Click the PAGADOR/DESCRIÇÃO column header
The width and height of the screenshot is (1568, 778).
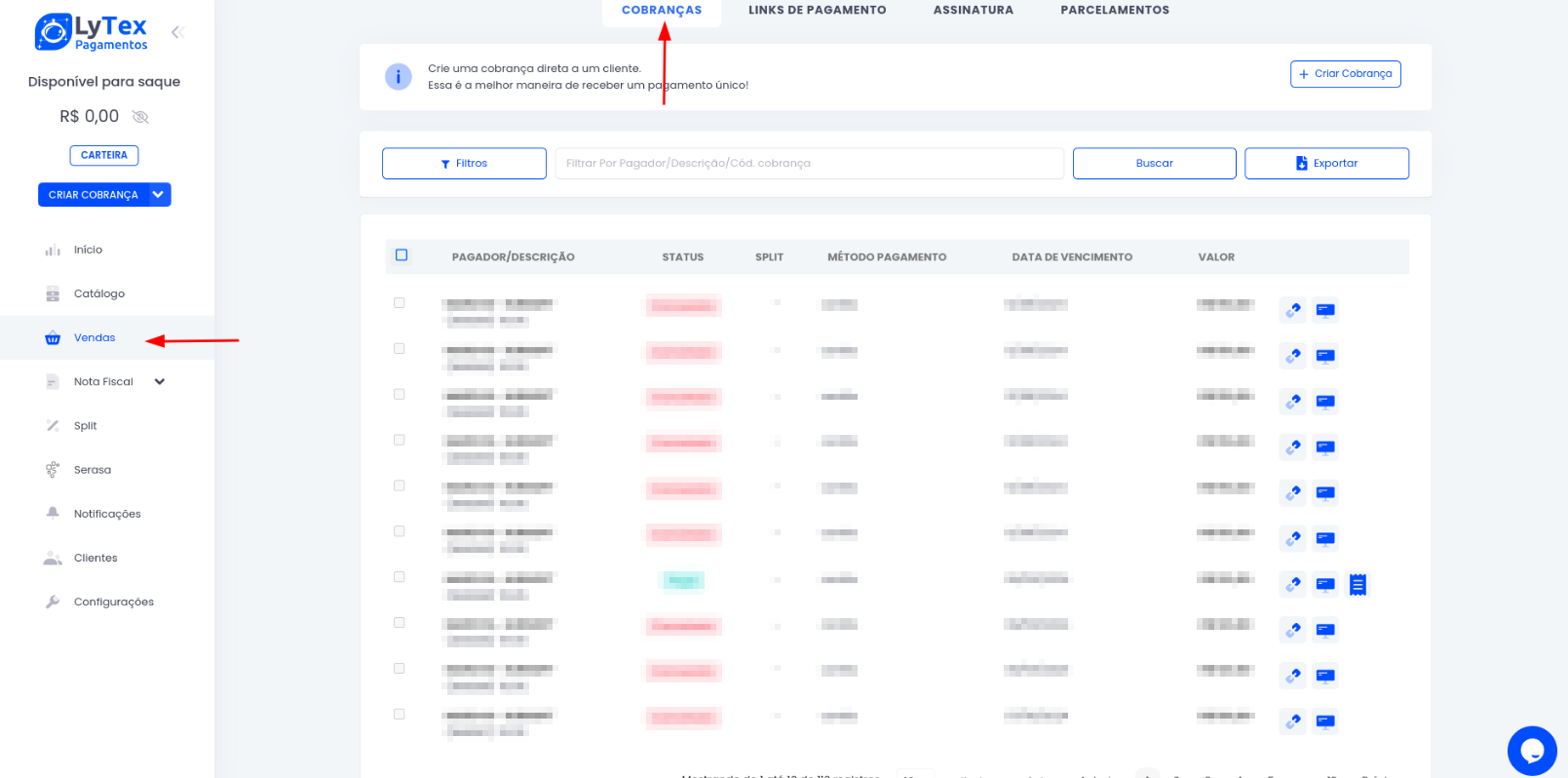coord(514,257)
